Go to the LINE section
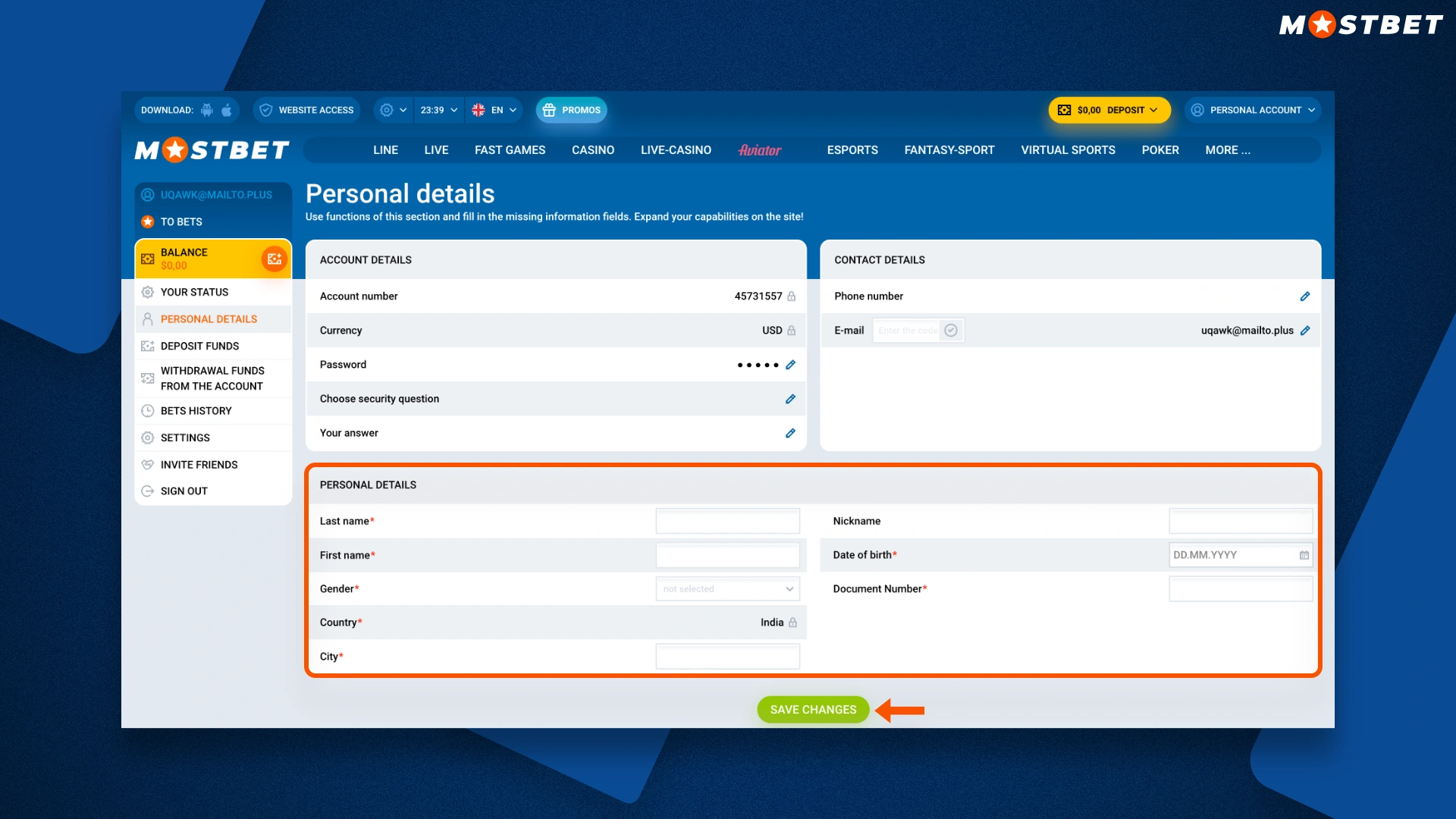The width and height of the screenshot is (1456, 819). tap(385, 150)
